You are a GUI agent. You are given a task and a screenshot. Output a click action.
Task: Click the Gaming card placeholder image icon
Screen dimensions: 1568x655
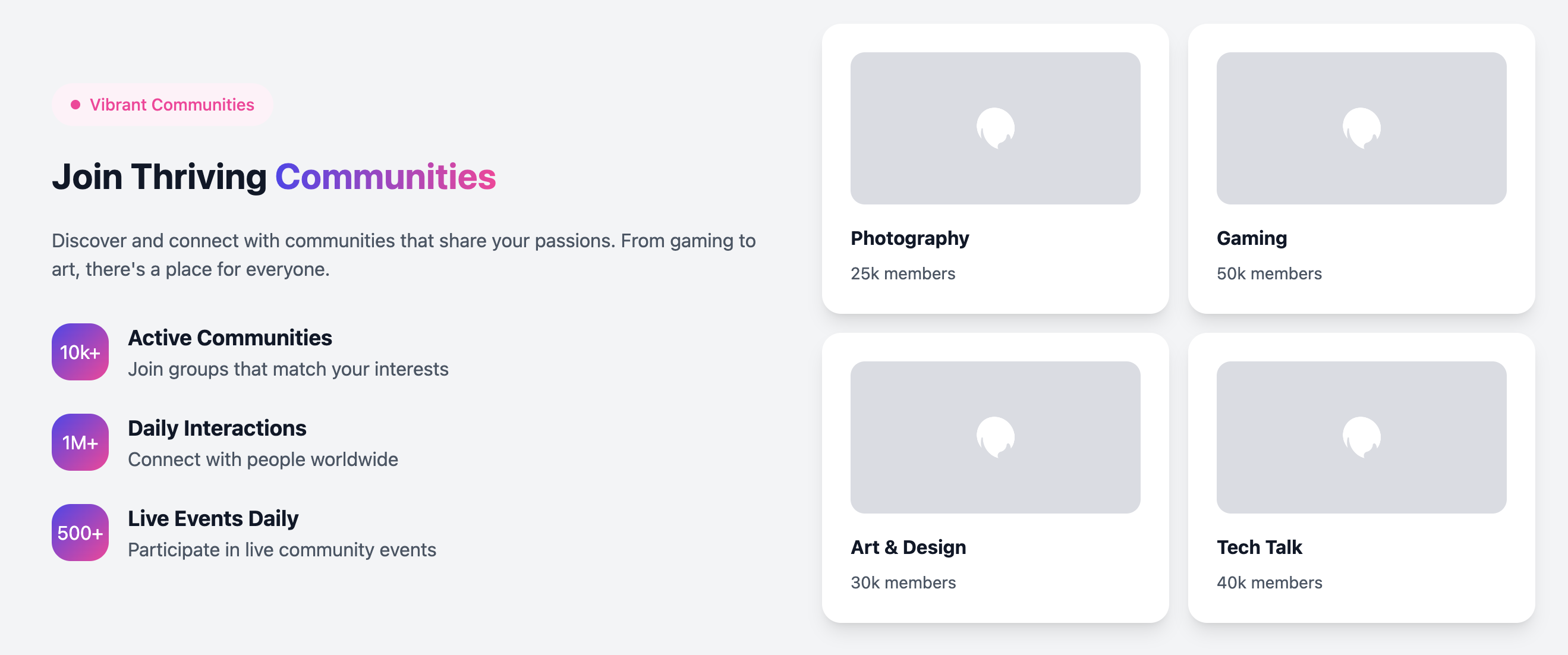1361,128
